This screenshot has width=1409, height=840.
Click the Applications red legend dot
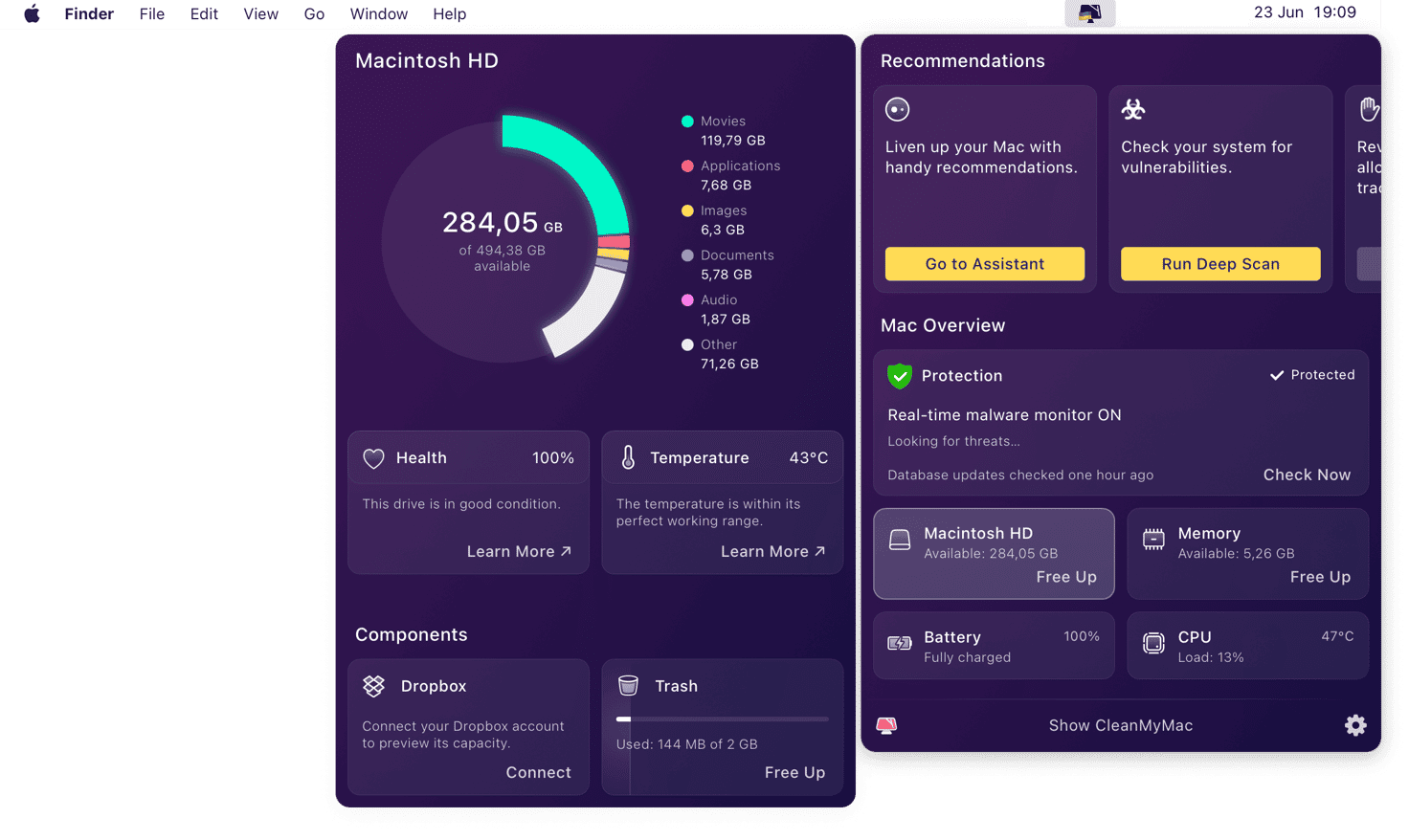tap(687, 166)
